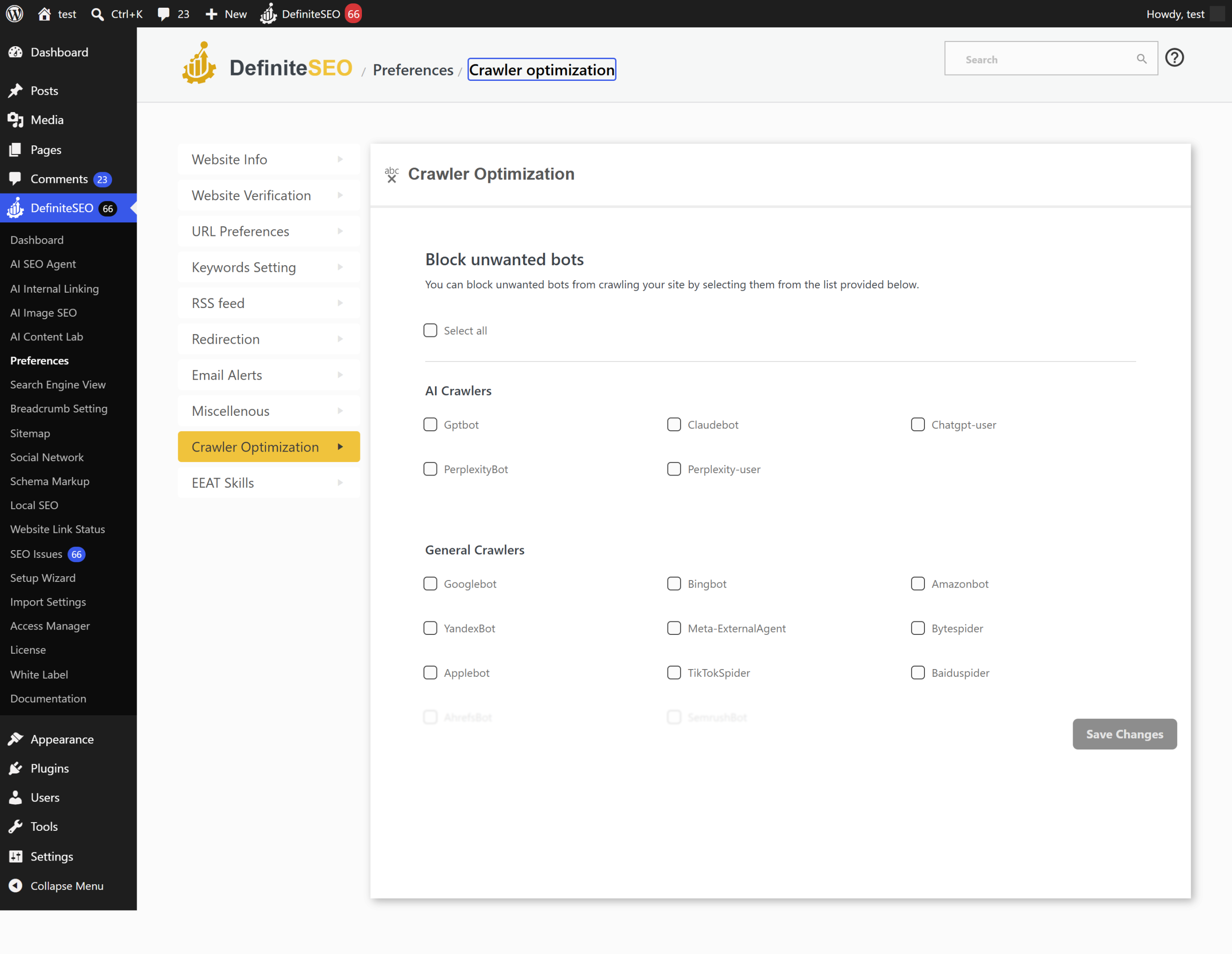
Task: Check the YandexBot checkbox
Action: [430, 628]
